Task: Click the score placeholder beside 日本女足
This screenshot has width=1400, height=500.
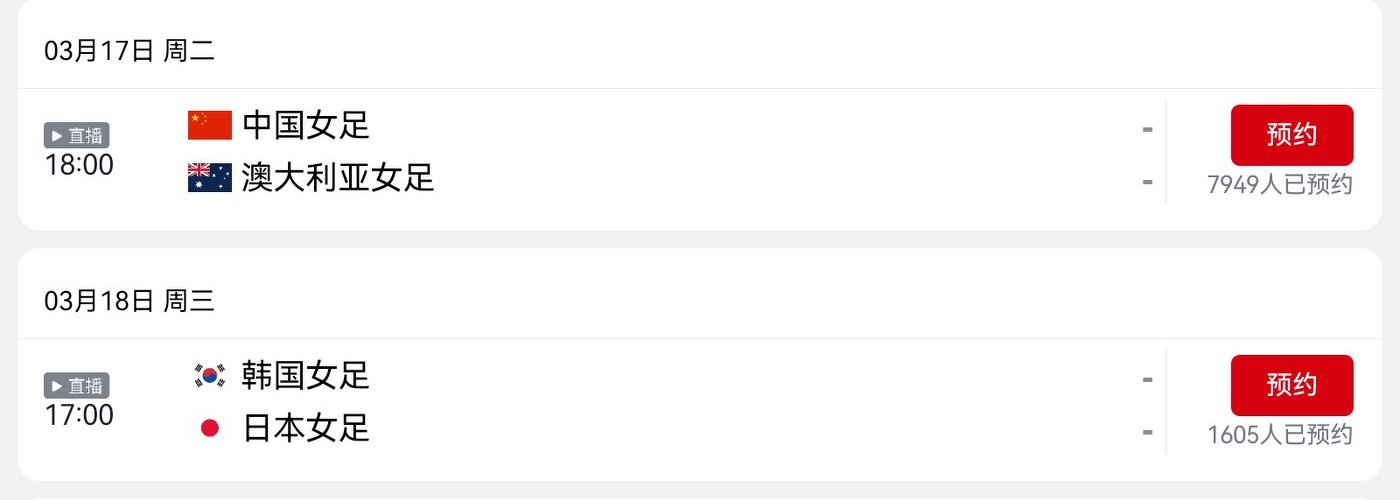Action: pos(1147,432)
